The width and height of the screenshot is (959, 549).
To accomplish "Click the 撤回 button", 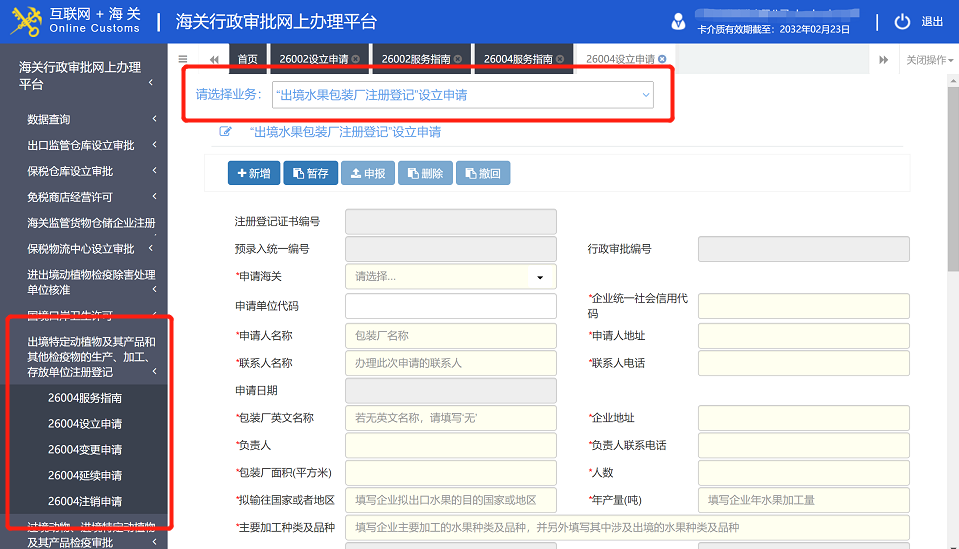I will (x=483, y=173).
